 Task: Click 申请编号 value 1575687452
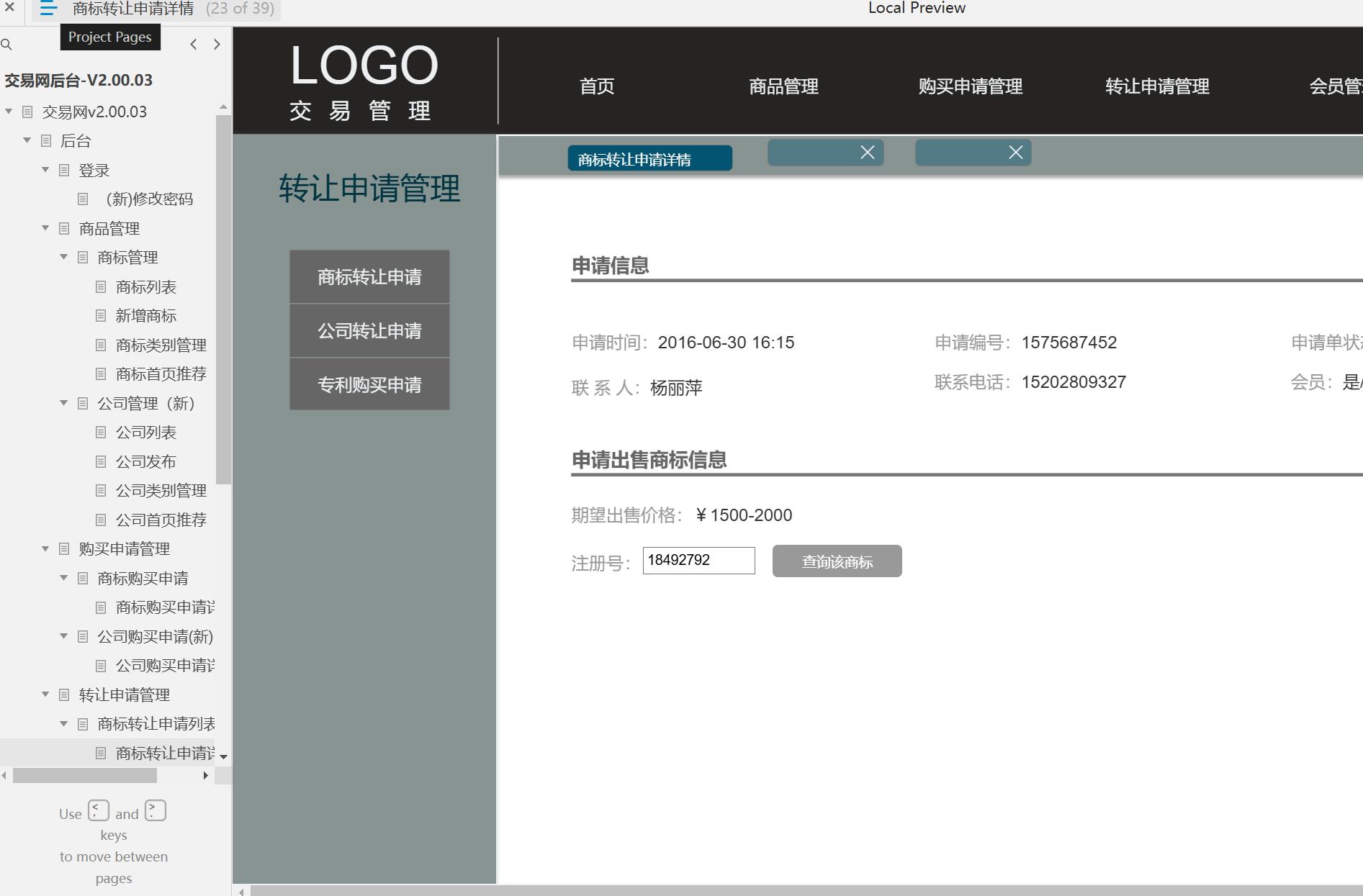pyautogui.click(x=1069, y=343)
